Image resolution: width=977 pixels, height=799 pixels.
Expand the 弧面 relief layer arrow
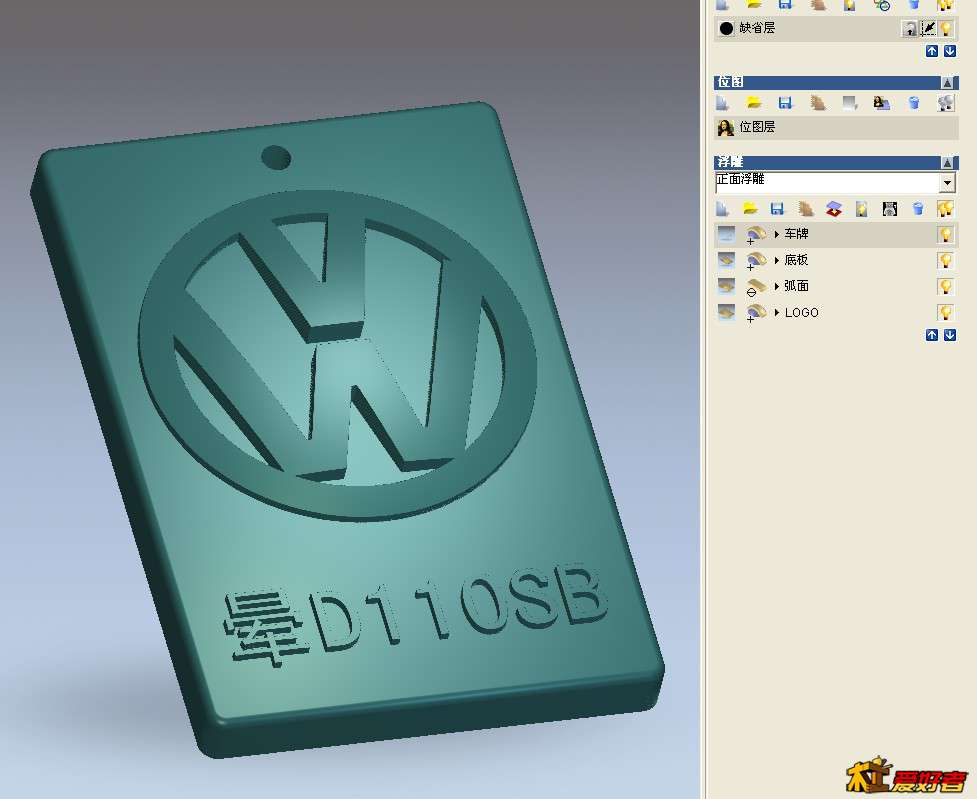[776, 286]
